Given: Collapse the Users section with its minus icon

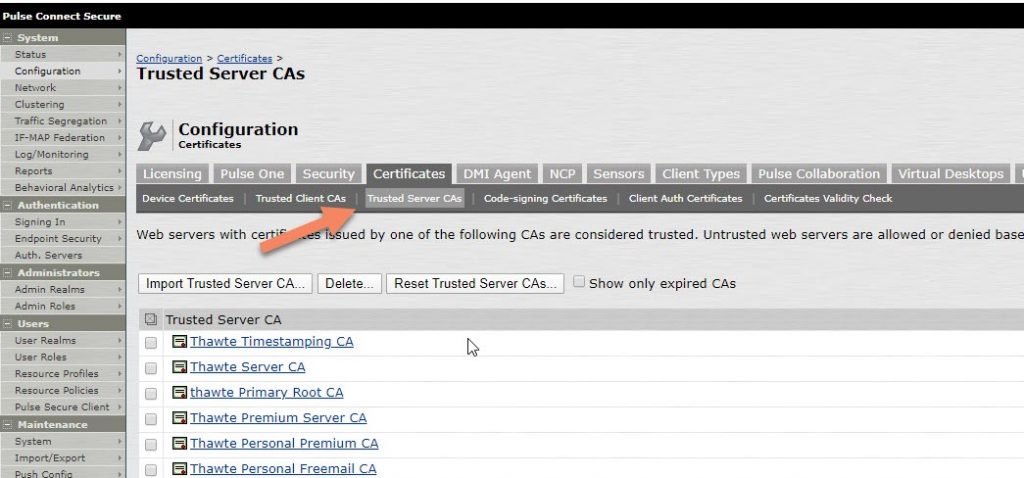Looking at the screenshot, I should (7, 324).
